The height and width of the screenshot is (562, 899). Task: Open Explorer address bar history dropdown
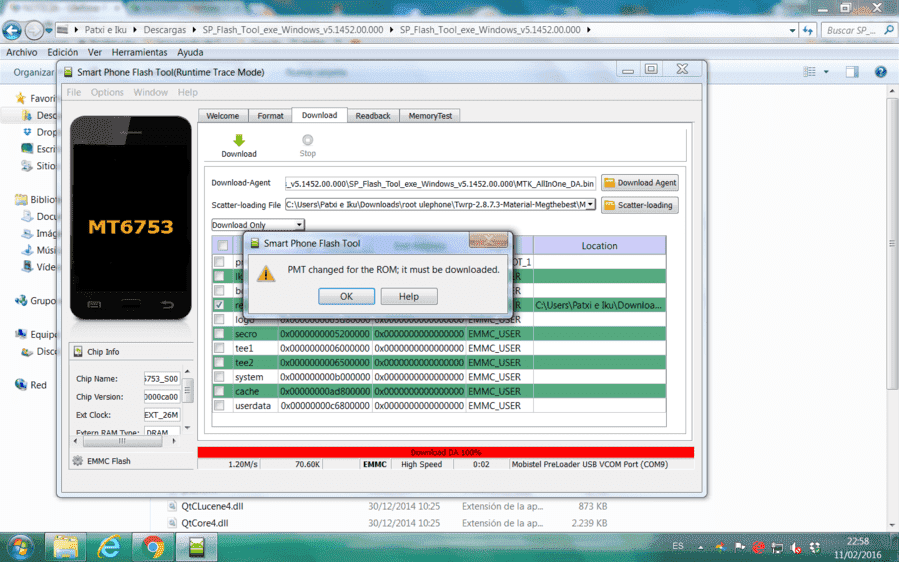(792, 30)
